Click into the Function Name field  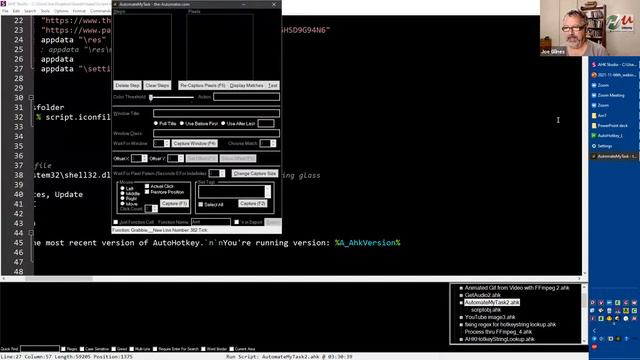tap(211, 222)
